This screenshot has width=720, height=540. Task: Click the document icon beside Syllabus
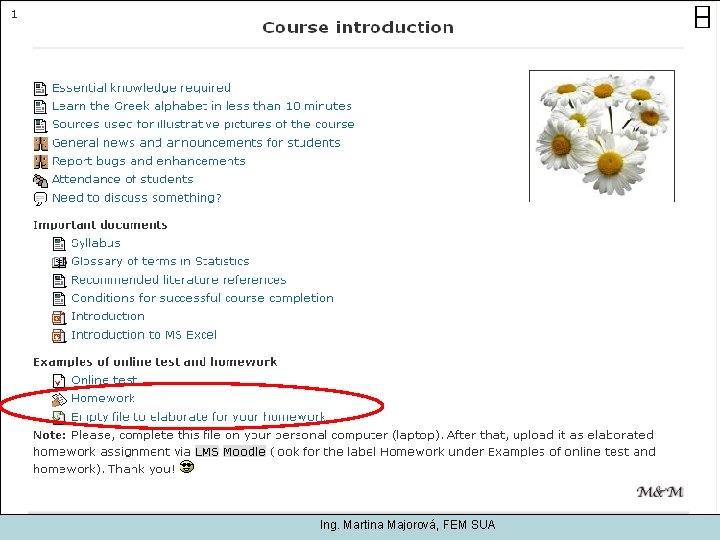tap(59, 244)
